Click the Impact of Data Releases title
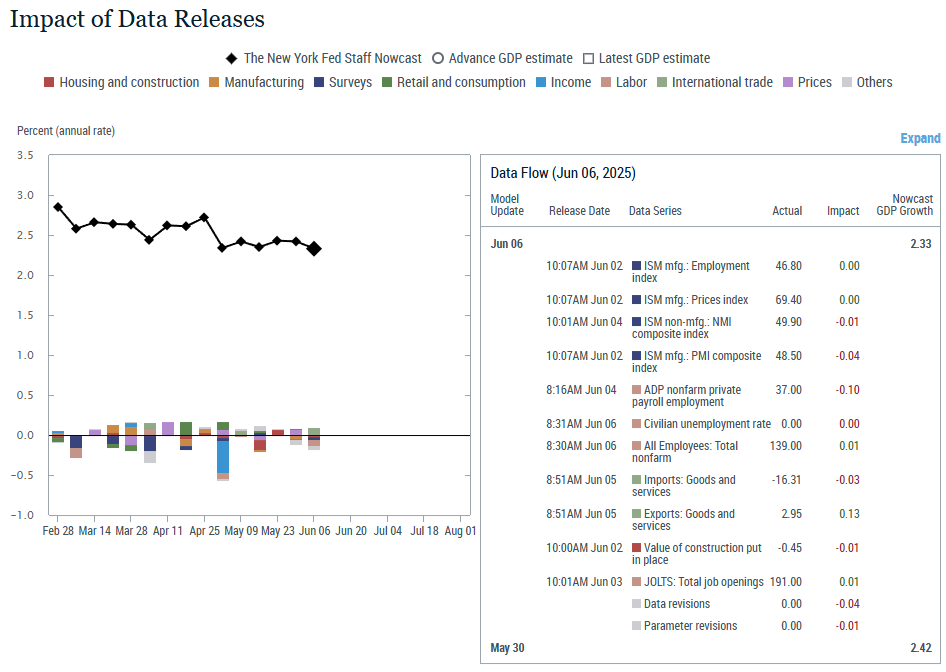This screenshot has width=946, height=672. point(138,19)
